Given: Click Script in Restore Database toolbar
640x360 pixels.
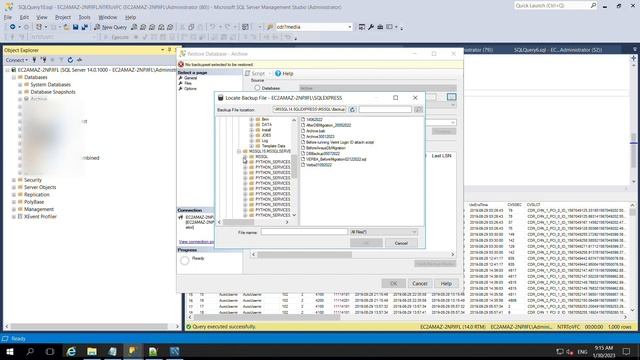Looking at the screenshot, I should coord(255,73).
